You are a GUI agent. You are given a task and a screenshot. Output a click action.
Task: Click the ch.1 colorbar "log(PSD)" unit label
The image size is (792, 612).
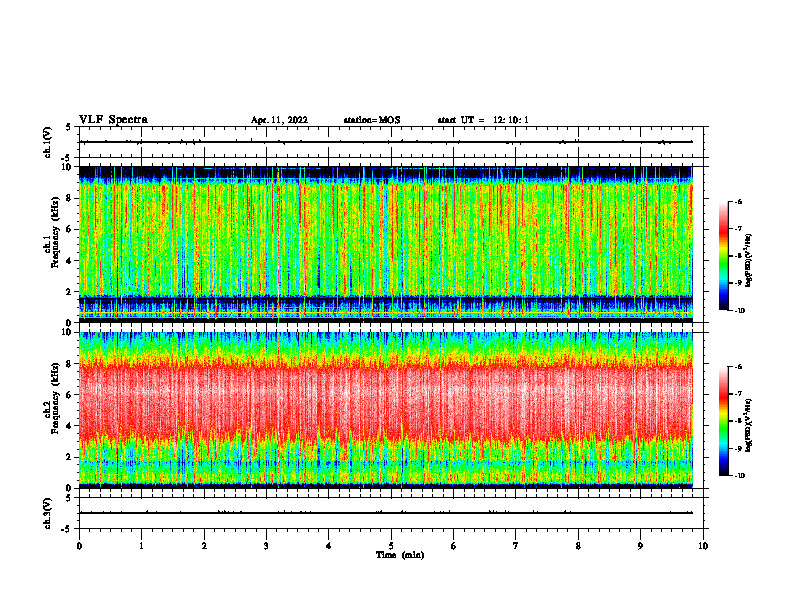pyautogui.click(x=749, y=260)
